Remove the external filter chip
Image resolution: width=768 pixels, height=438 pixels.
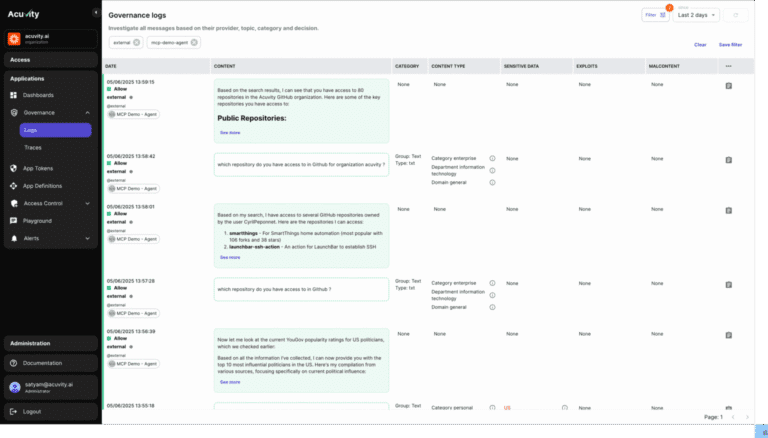137,43
